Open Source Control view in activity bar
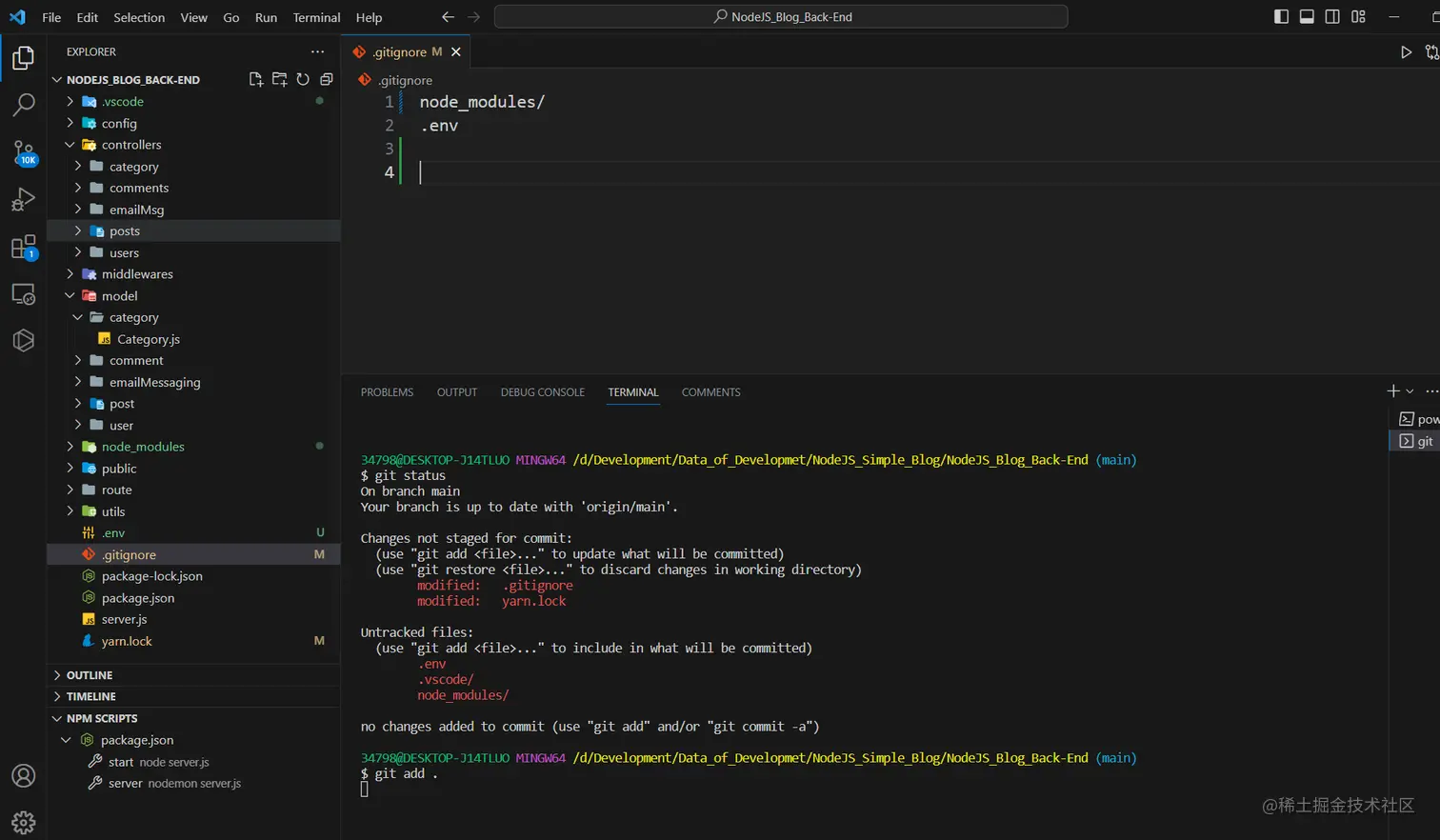 (24, 152)
